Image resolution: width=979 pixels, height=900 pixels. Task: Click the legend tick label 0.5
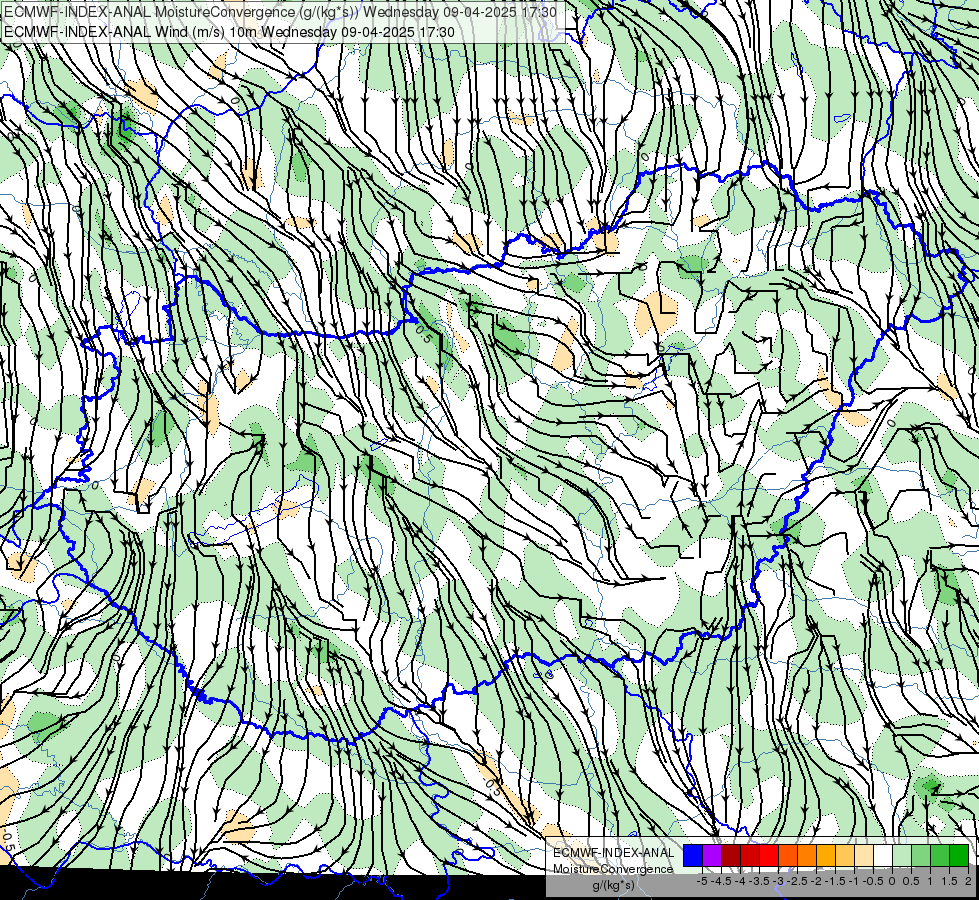(x=911, y=881)
